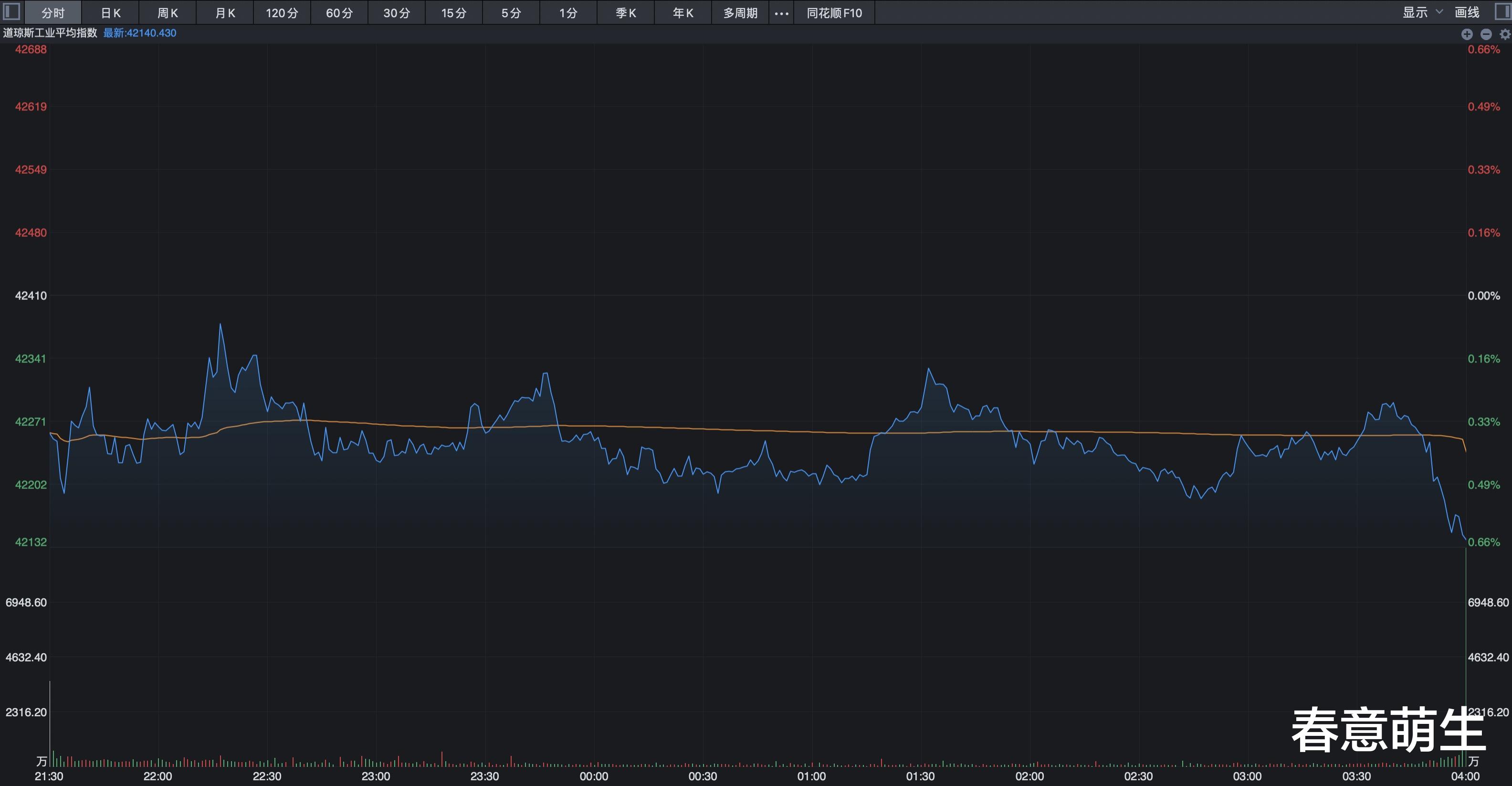Click the 01:30 time axis label
The image size is (1512, 786).
[920, 776]
